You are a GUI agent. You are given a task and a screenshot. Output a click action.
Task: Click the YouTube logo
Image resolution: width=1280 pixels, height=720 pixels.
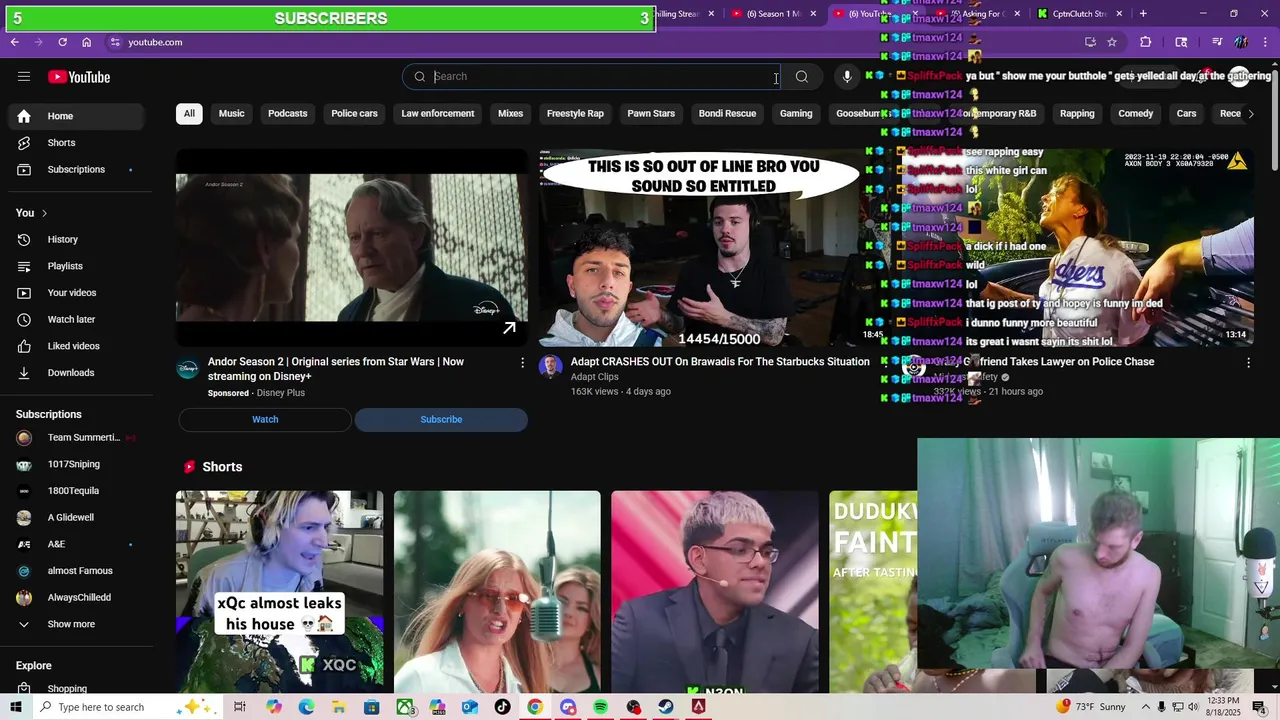(79, 77)
